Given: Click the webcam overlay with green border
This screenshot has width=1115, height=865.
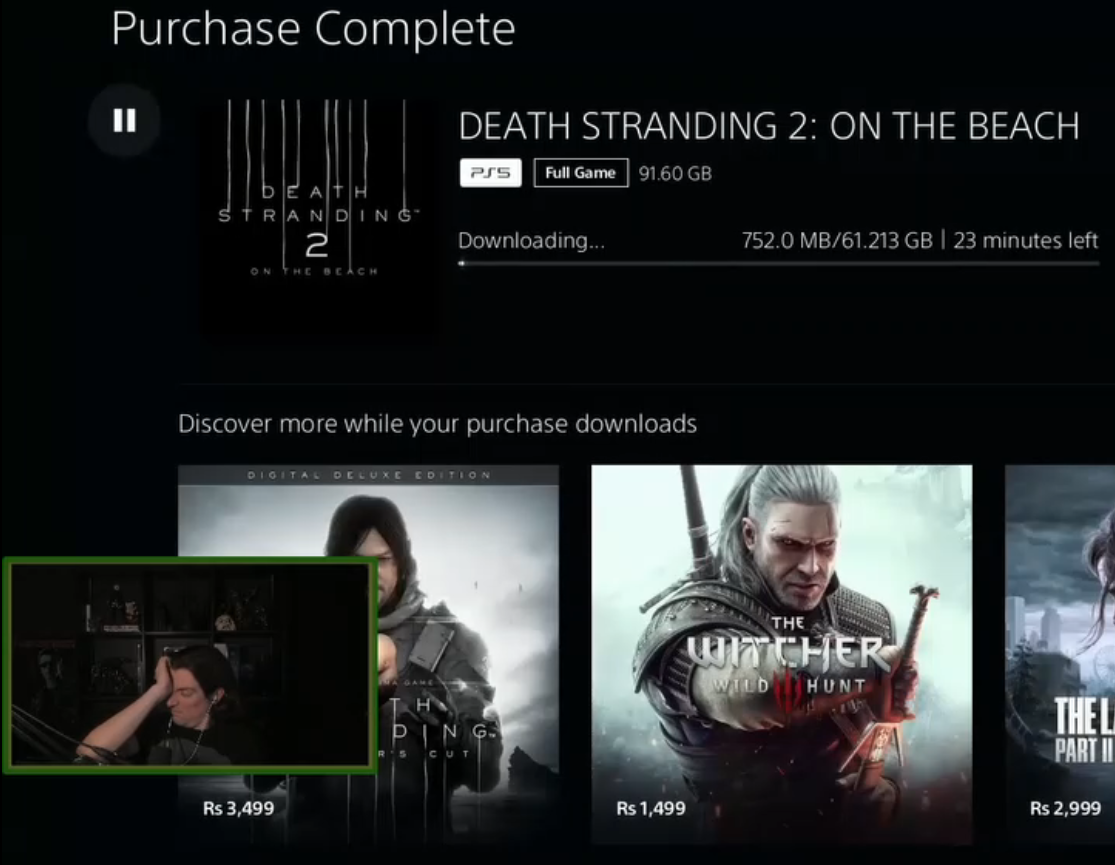Looking at the screenshot, I should [x=190, y=665].
